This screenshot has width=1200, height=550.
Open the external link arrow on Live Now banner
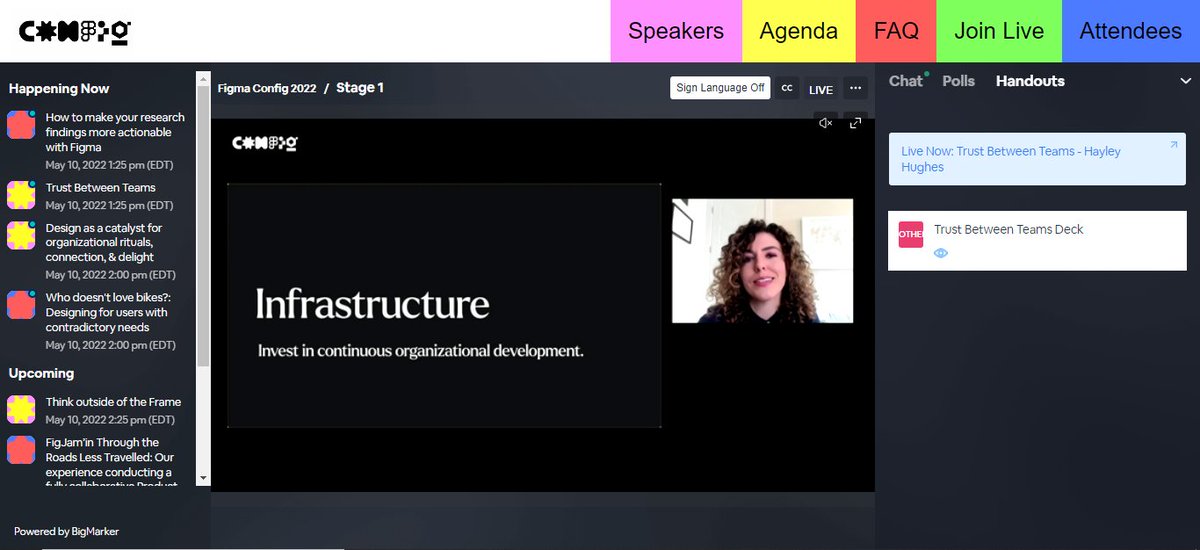1174,146
